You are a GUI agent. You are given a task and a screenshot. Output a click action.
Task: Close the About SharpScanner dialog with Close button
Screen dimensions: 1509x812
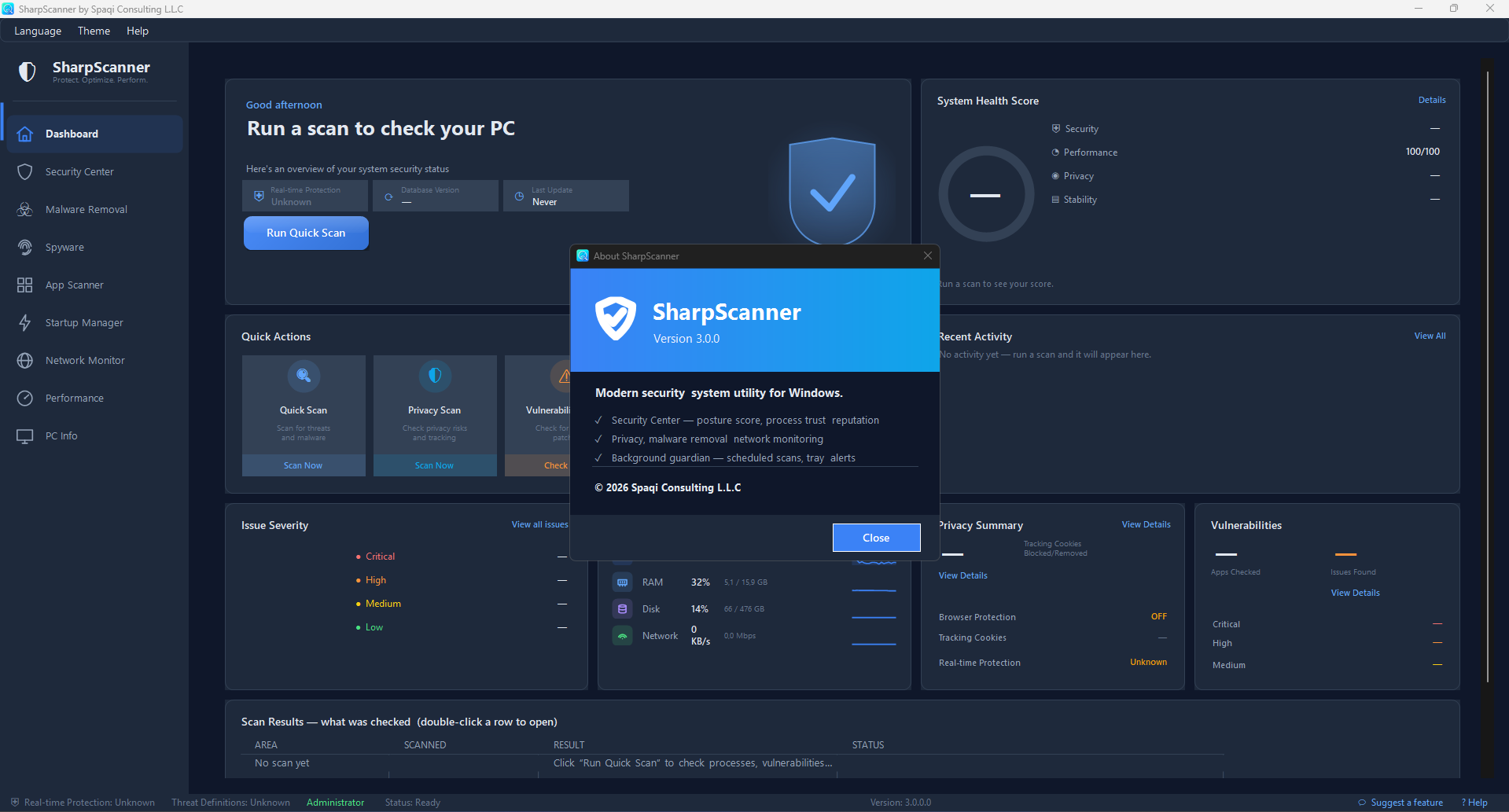[x=876, y=538]
